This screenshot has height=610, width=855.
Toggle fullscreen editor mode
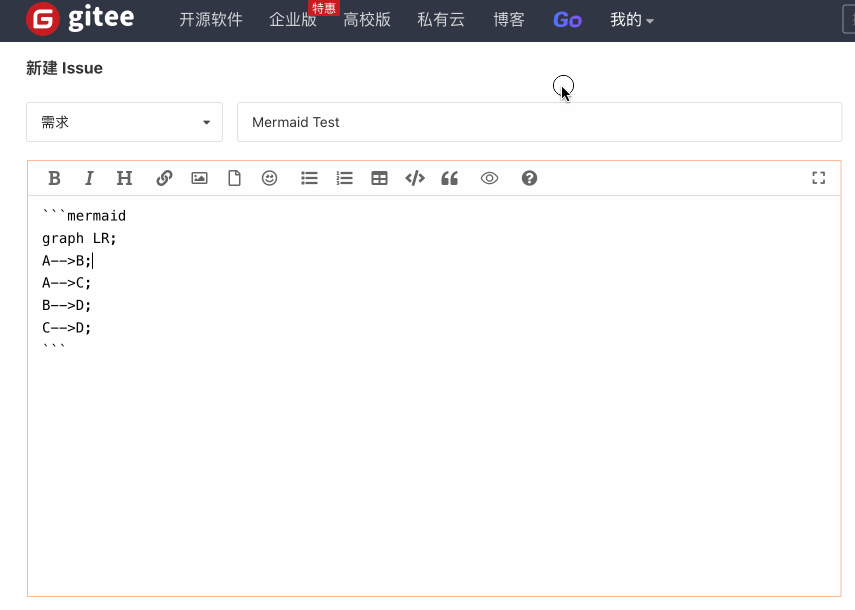pos(818,178)
